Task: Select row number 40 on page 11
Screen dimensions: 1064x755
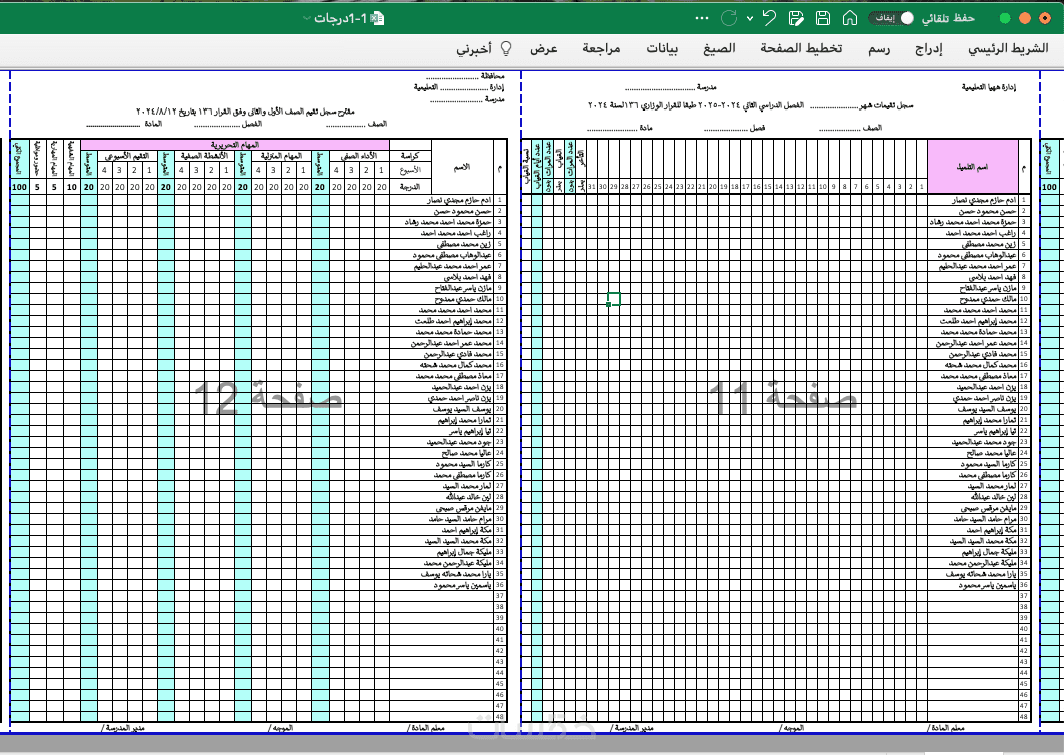Action: pos(1024,629)
